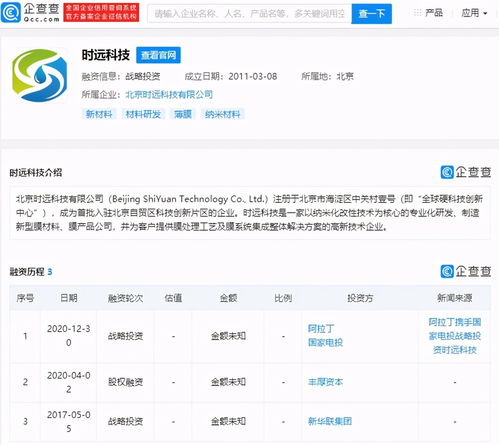Select the 材料研发 tag
Image resolution: width=499 pixels, height=445 pixels.
(143, 114)
